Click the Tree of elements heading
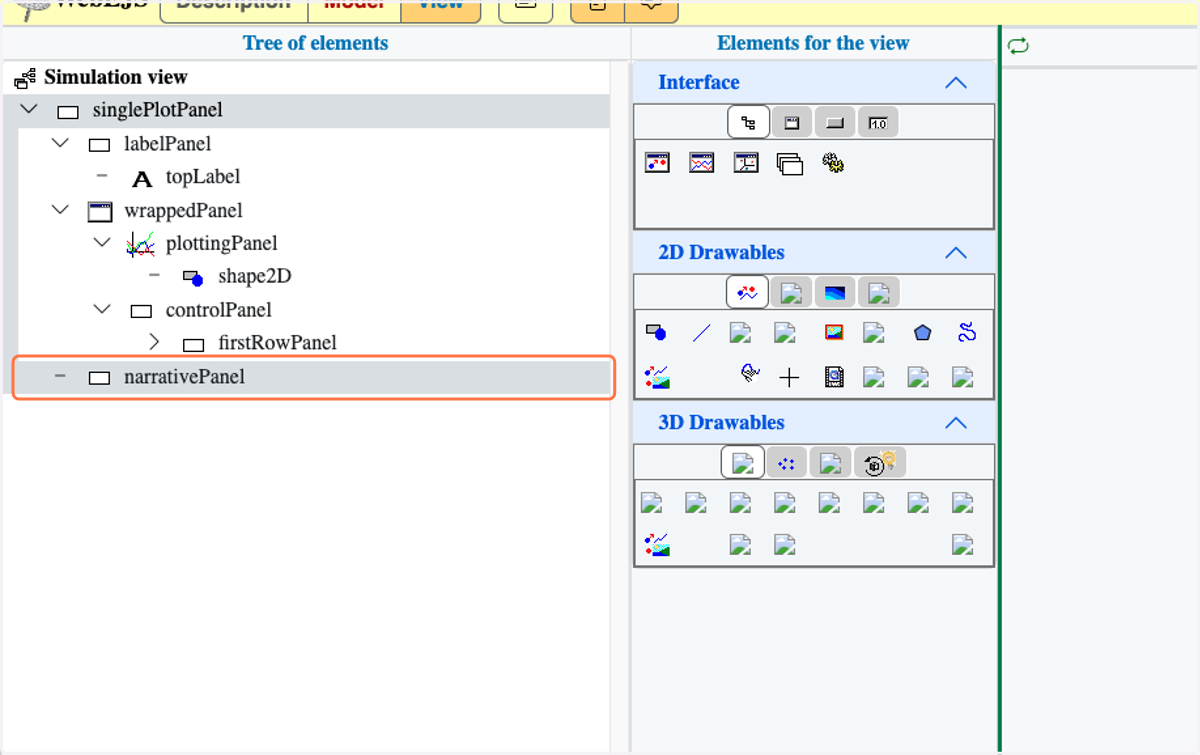This screenshot has width=1200, height=755. (x=315, y=43)
